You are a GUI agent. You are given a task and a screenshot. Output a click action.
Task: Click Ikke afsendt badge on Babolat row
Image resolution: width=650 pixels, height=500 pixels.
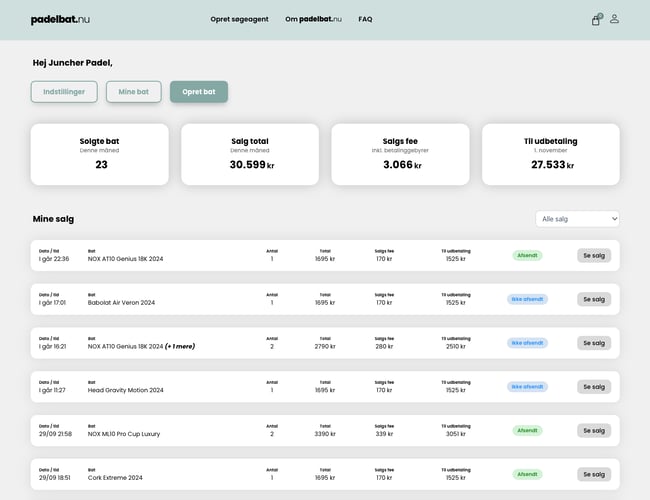tap(527, 299)
